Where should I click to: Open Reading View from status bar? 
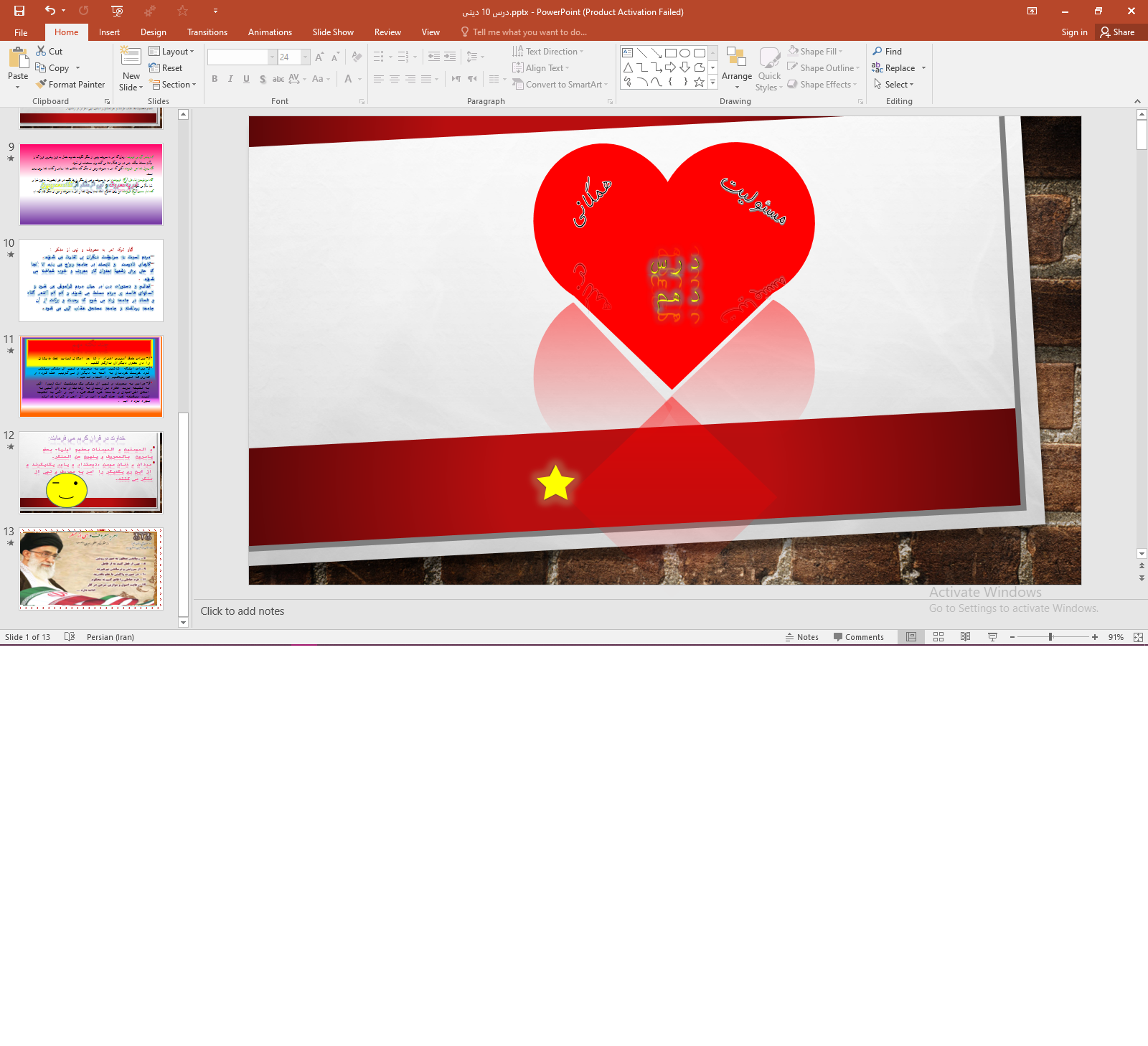coord(966,637)
